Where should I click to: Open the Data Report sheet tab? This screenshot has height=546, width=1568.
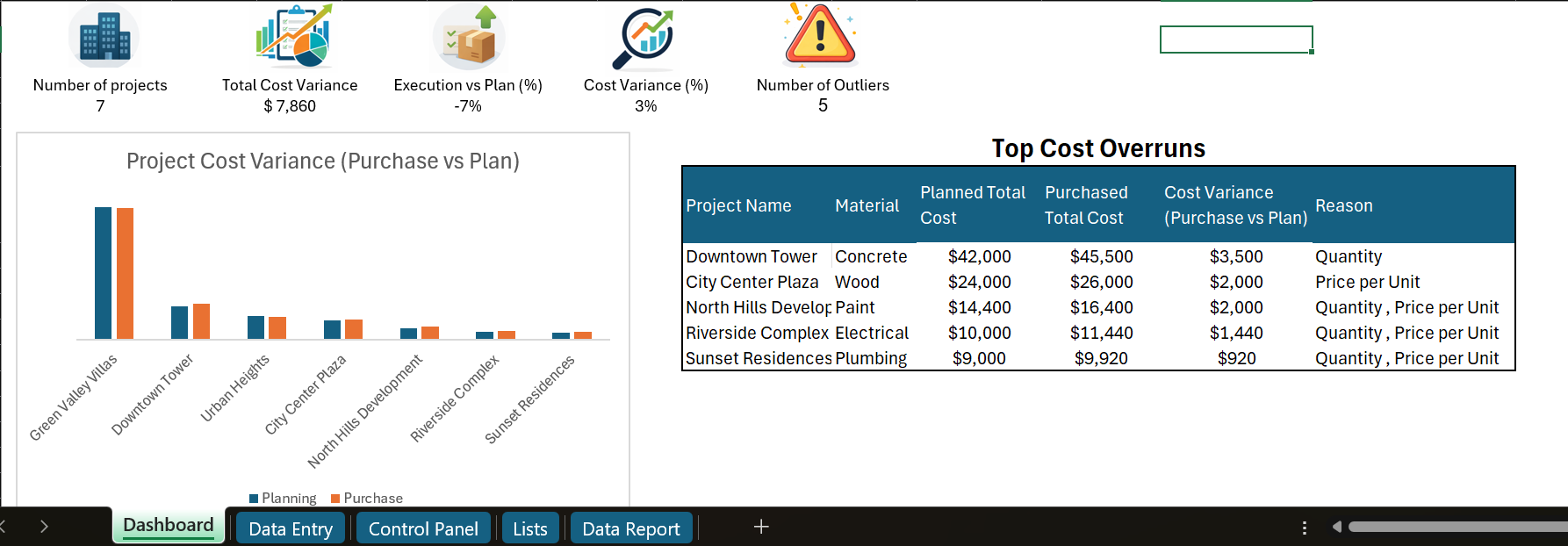point(630,528)
